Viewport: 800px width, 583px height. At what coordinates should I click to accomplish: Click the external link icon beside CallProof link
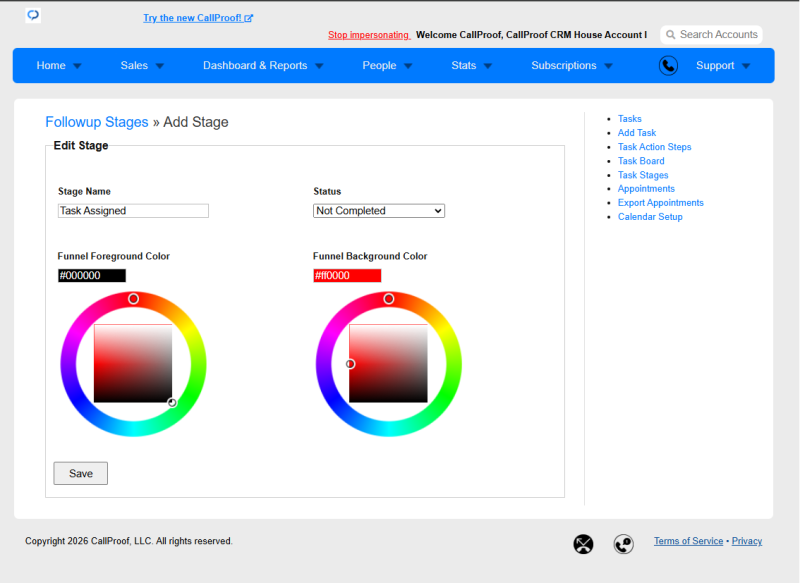248,18
